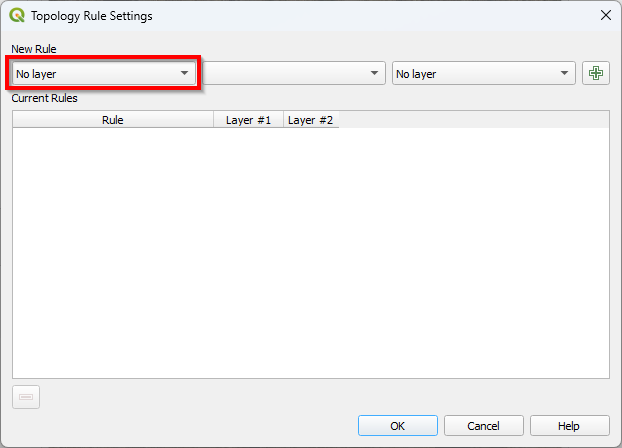Click the arrow of the middle rule combo box

[x=374, y=73]
